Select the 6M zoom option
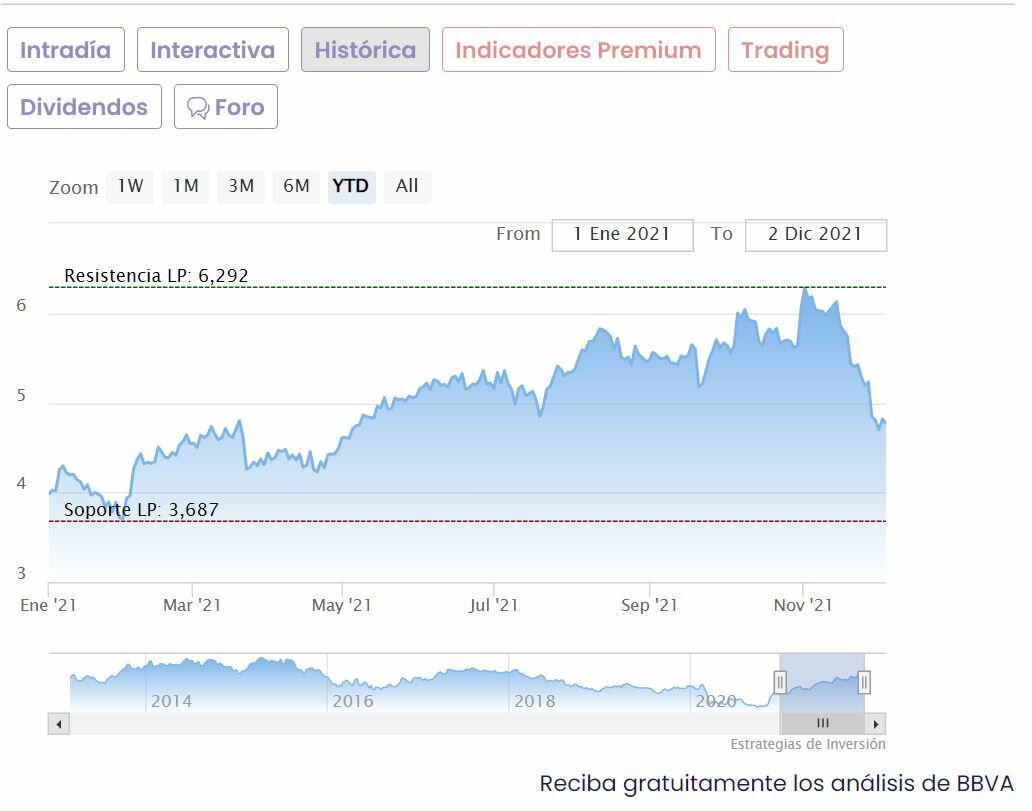The width and height of the screenshot is (1032, 811). tap(296, 186)
